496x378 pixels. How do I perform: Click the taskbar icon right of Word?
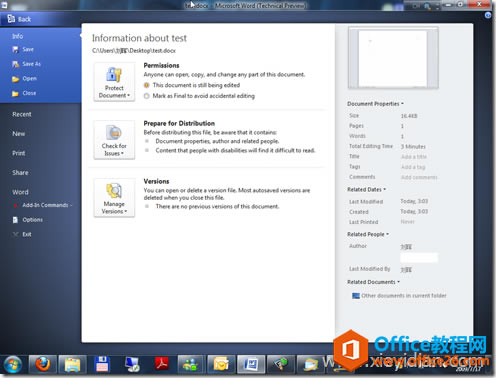281,364
